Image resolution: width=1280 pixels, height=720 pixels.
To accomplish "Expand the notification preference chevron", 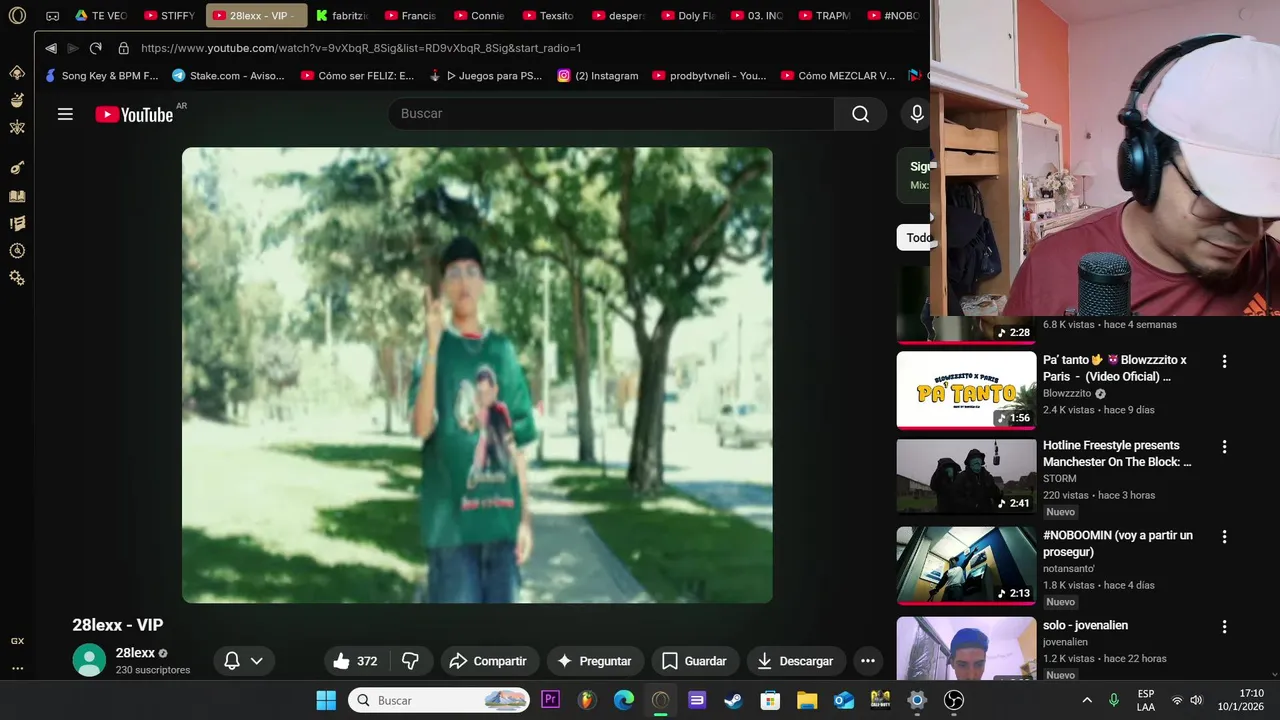I will (256, 661).
